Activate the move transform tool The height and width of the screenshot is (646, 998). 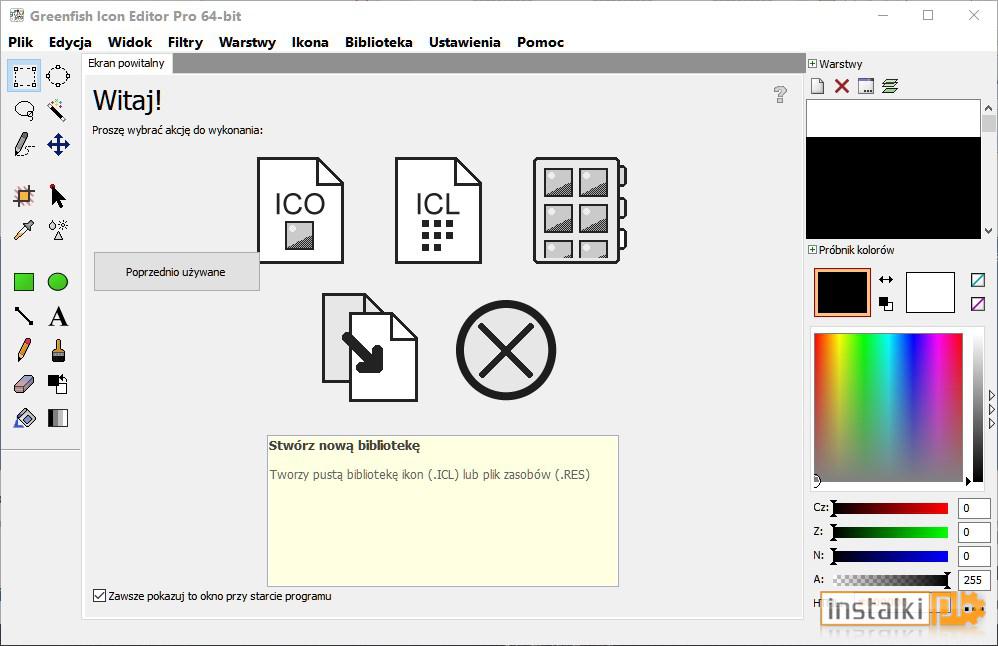tap(58, 144)
